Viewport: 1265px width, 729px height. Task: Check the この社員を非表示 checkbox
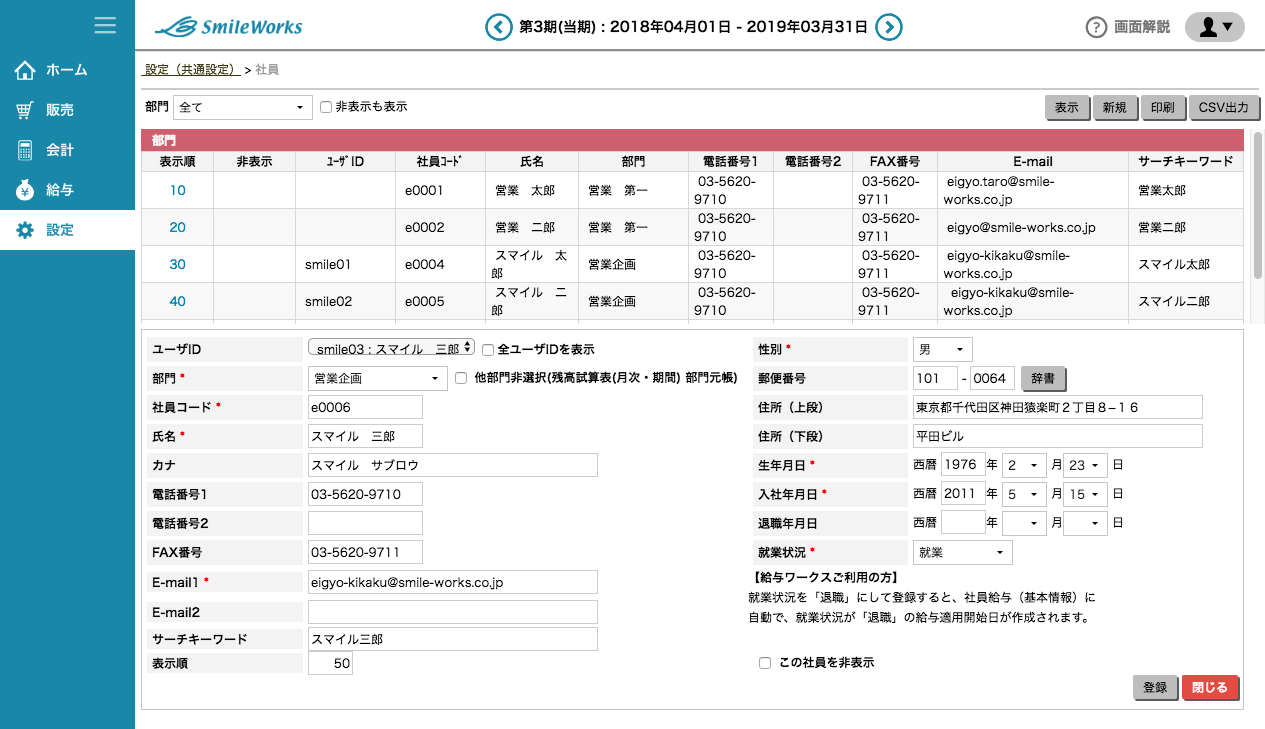tap(765, 663)
